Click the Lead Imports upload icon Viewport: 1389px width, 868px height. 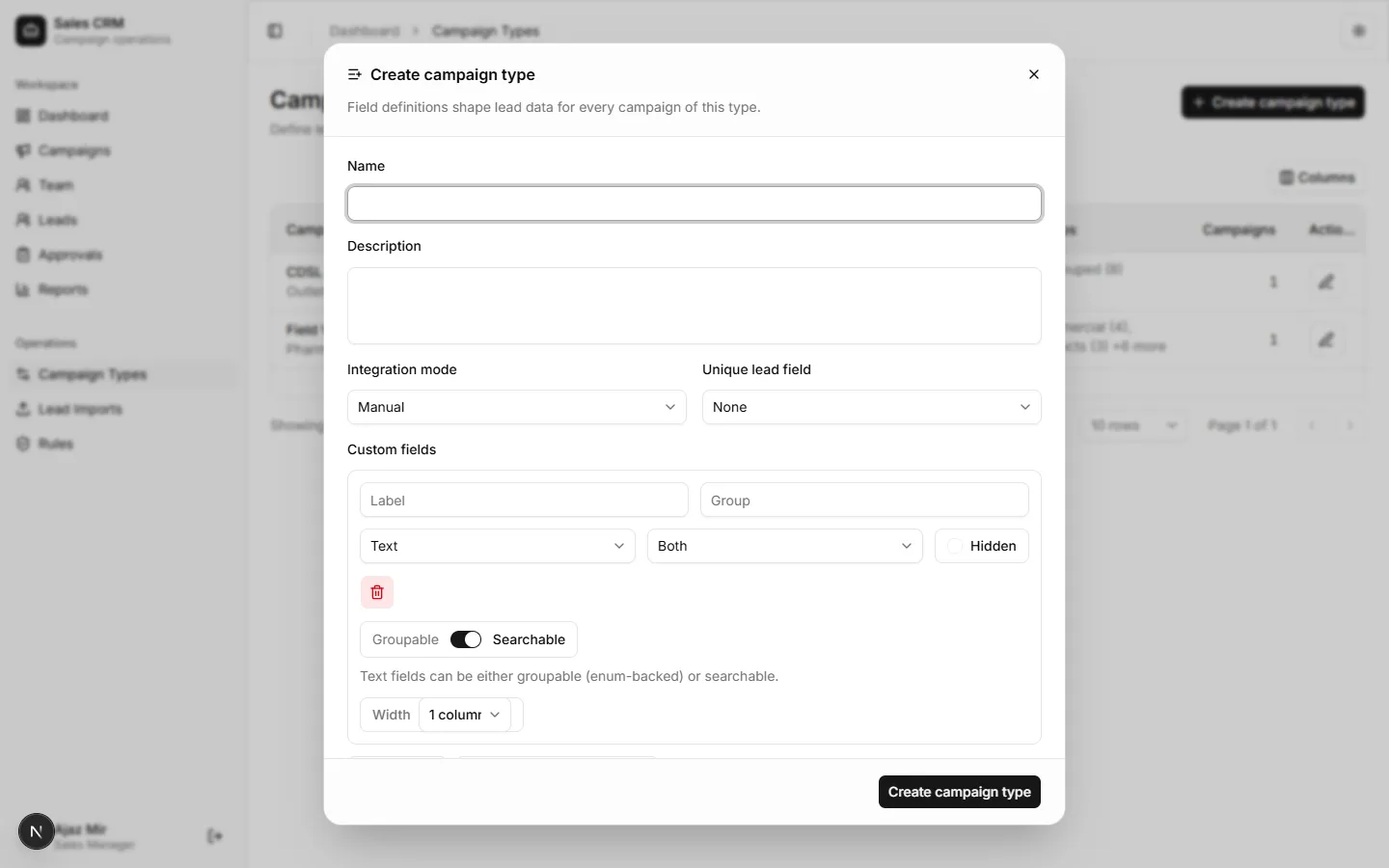click(x=23, y=409)
